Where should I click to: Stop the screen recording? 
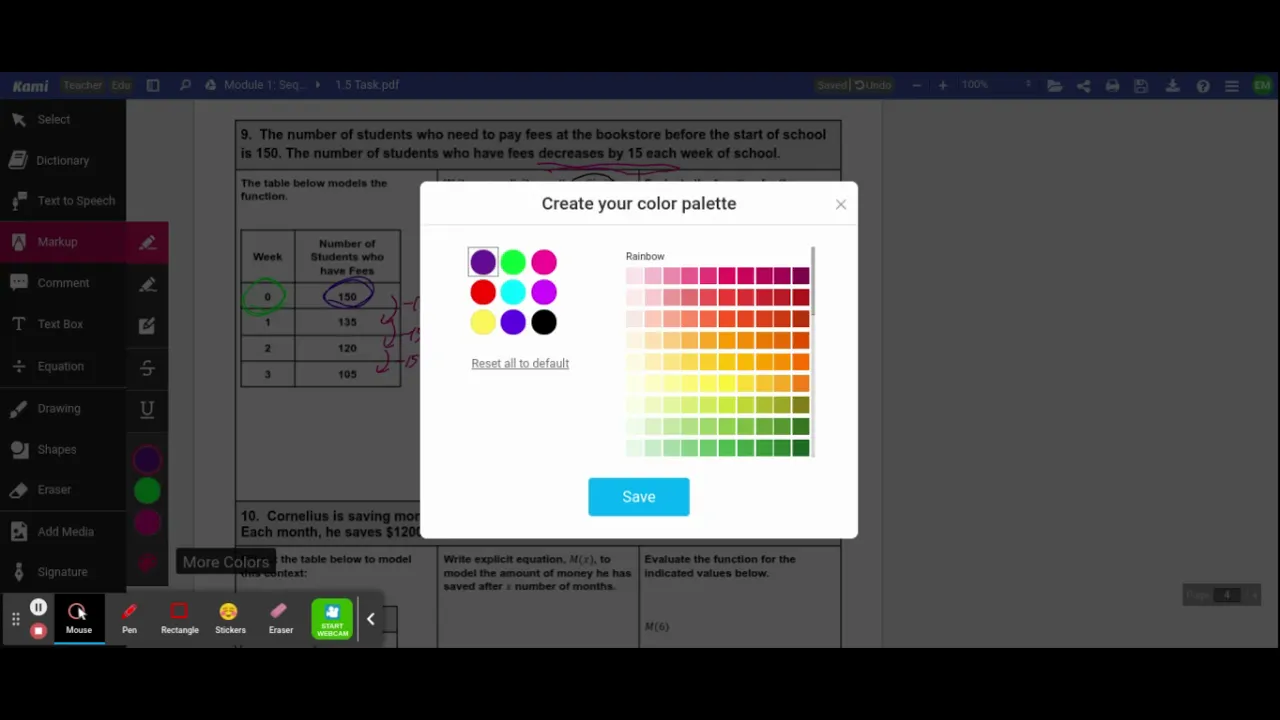pyautogui.click(x=38, y=631)
